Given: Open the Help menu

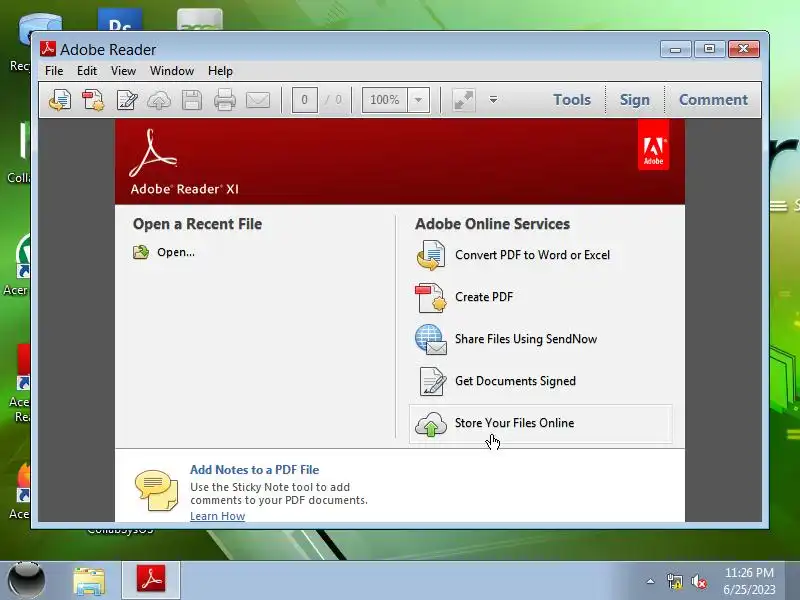Looking at the screenshot, I should (x=220, y=71).
